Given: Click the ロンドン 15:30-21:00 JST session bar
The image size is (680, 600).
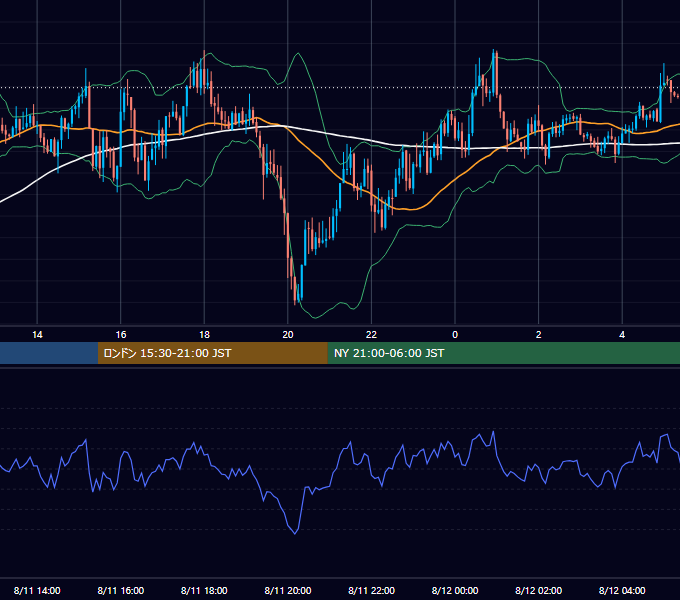Looking at the screenshot, I should pyautogui.click(x=212, y=353).
